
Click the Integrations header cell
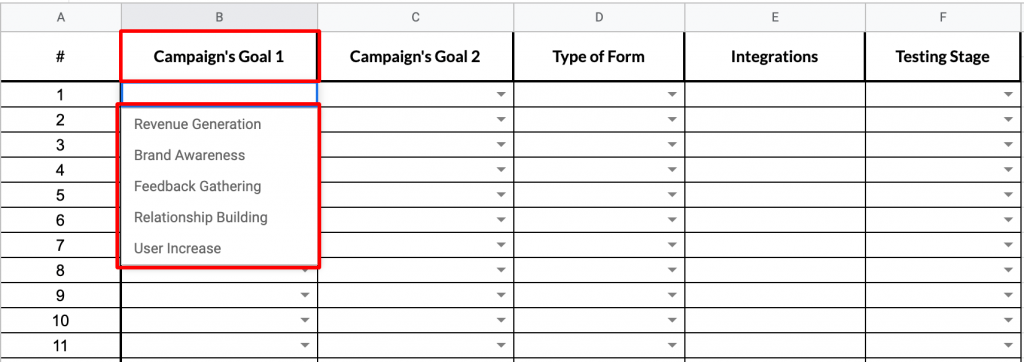point(775,56)
